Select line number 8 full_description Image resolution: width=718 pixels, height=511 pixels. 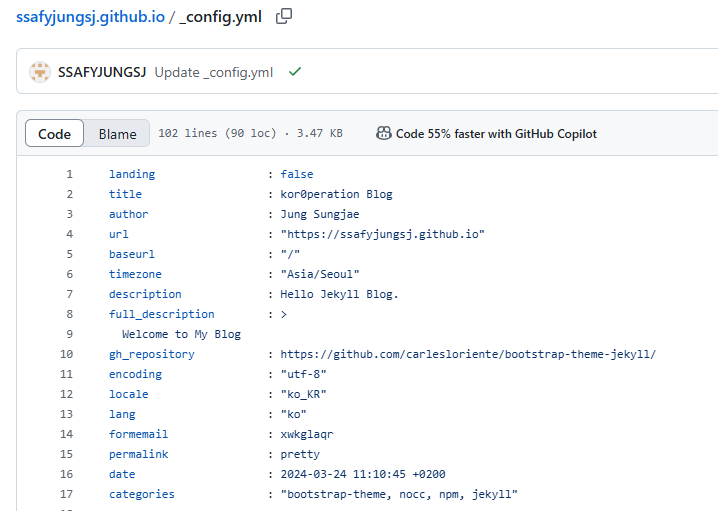[69, 314]
